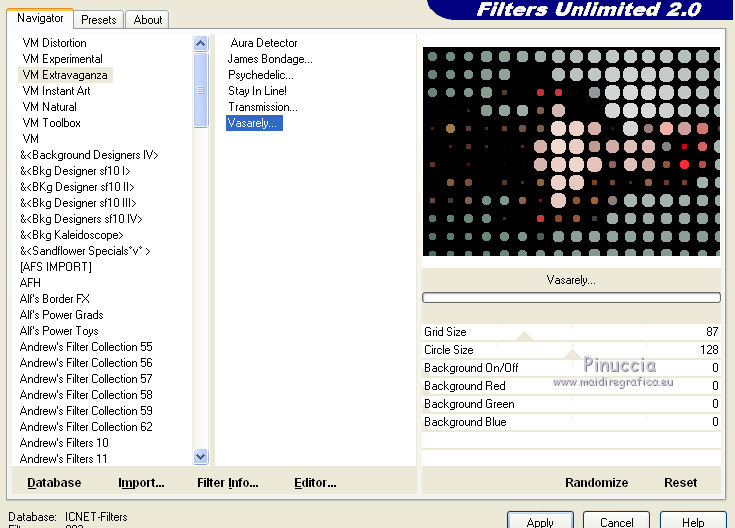This screenshot has width=735, height=528.
Task: Click the Vasarely filter preview image
Action: (571, 151)
